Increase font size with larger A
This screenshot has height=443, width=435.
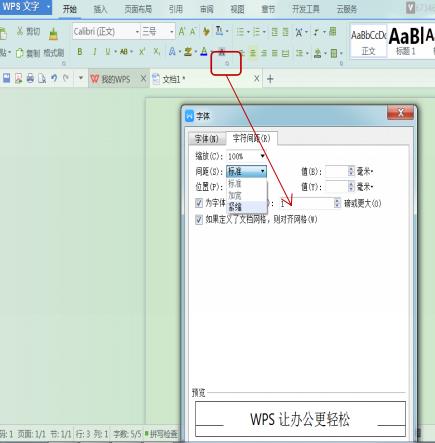coord(182,32)
